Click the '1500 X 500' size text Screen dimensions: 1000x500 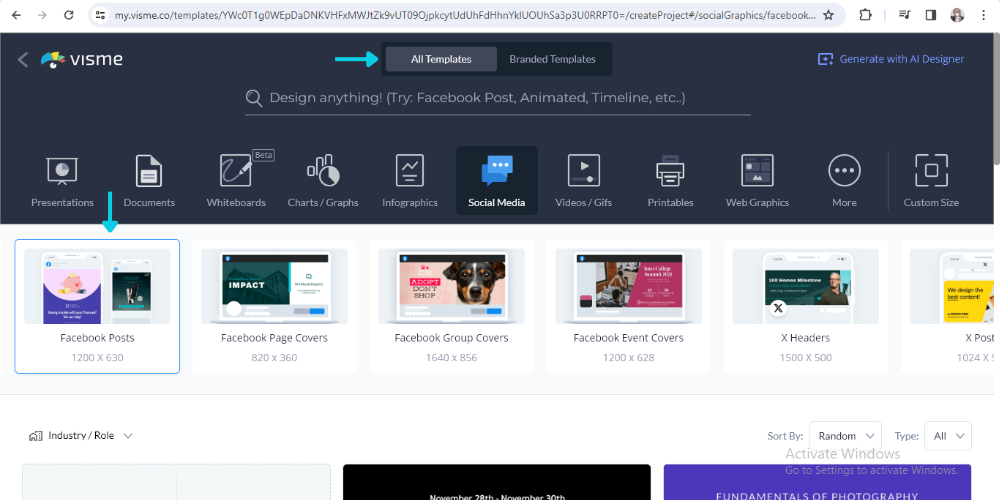805,358
